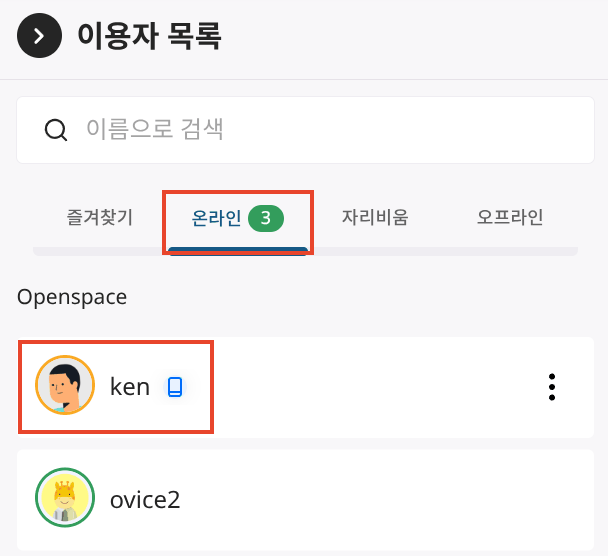Click the mobile device icon beside ken
The width and height of the screenshot is (608, 556).
(x=174, y=387)
